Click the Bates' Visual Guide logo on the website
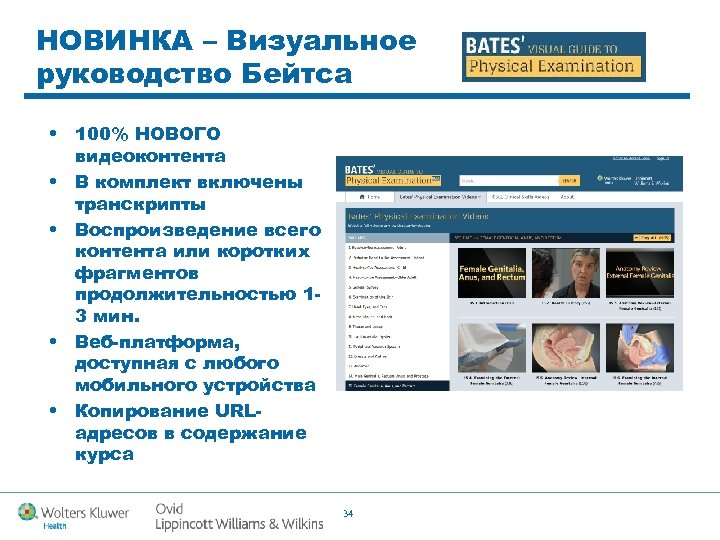Viewport: 720px width, 540px height. 392,175
